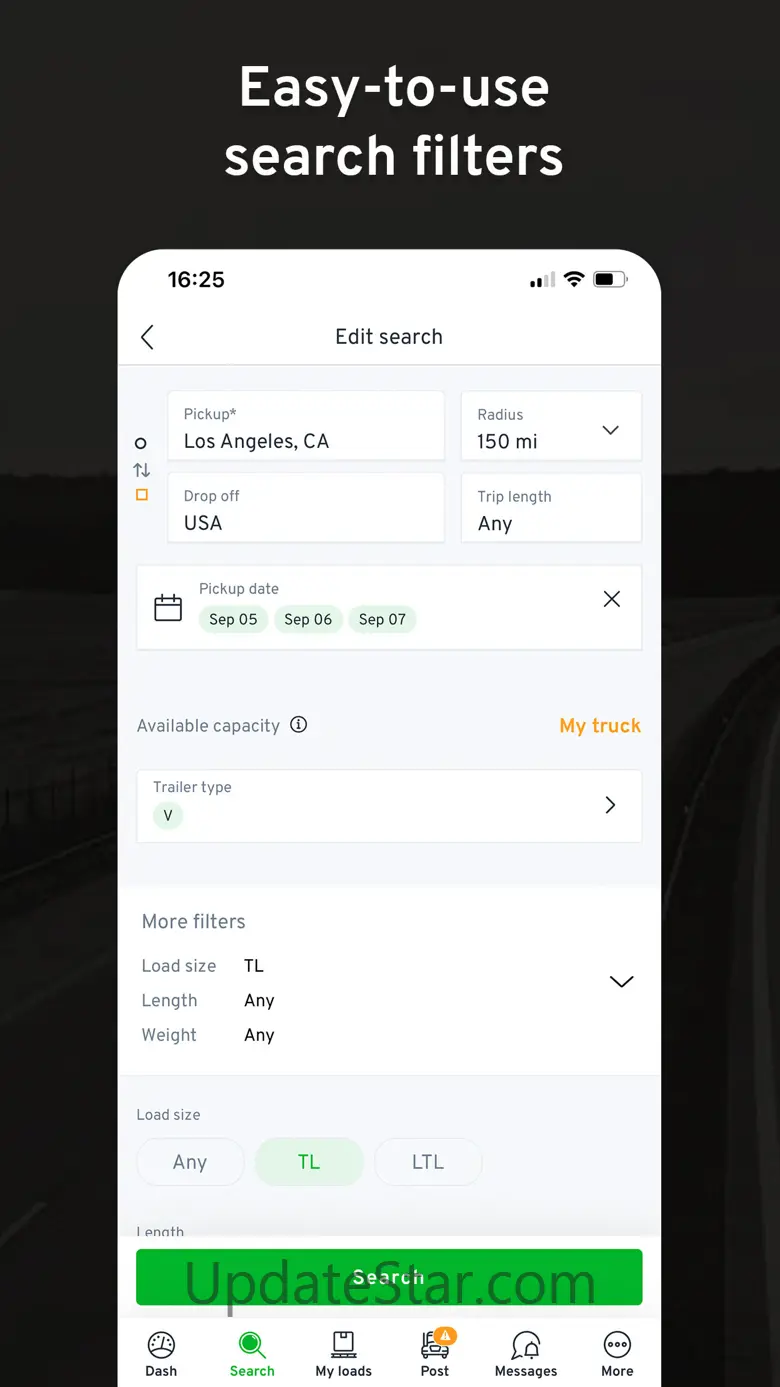Tap the My truck link
The height and width of the screenshot is (1387, 780).
(x=600, y=726)
